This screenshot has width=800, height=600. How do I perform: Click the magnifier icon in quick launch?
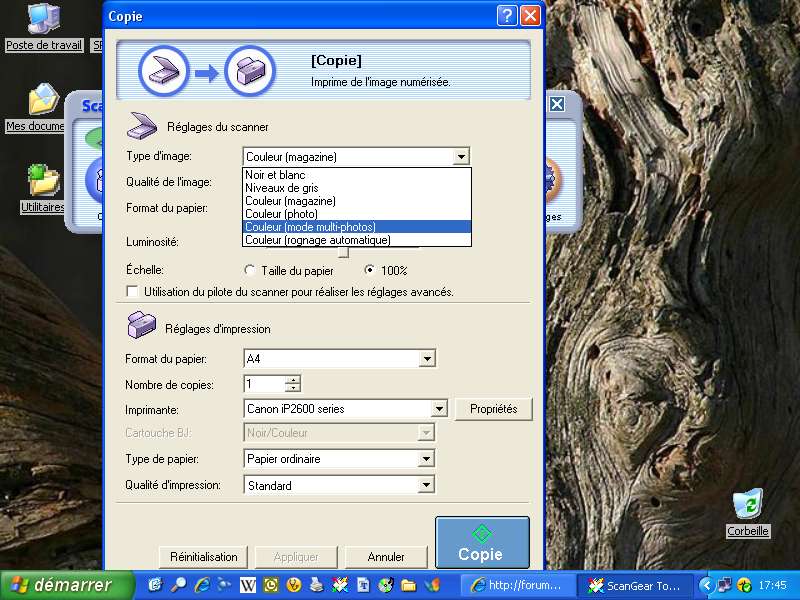pyautogui.click(x=179, y=585)
